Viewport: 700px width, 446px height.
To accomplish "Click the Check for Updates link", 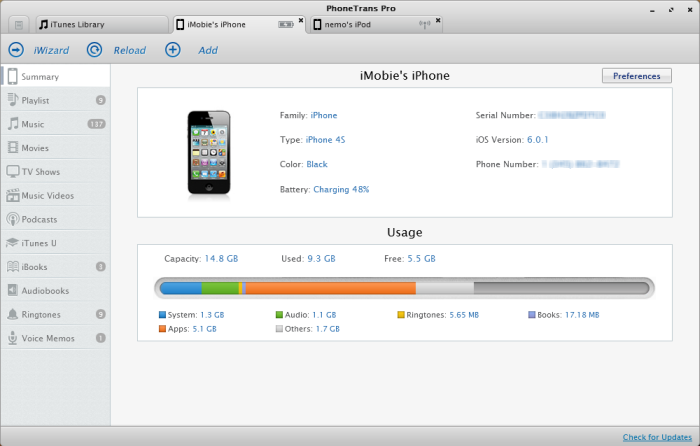I will (657, 437).
